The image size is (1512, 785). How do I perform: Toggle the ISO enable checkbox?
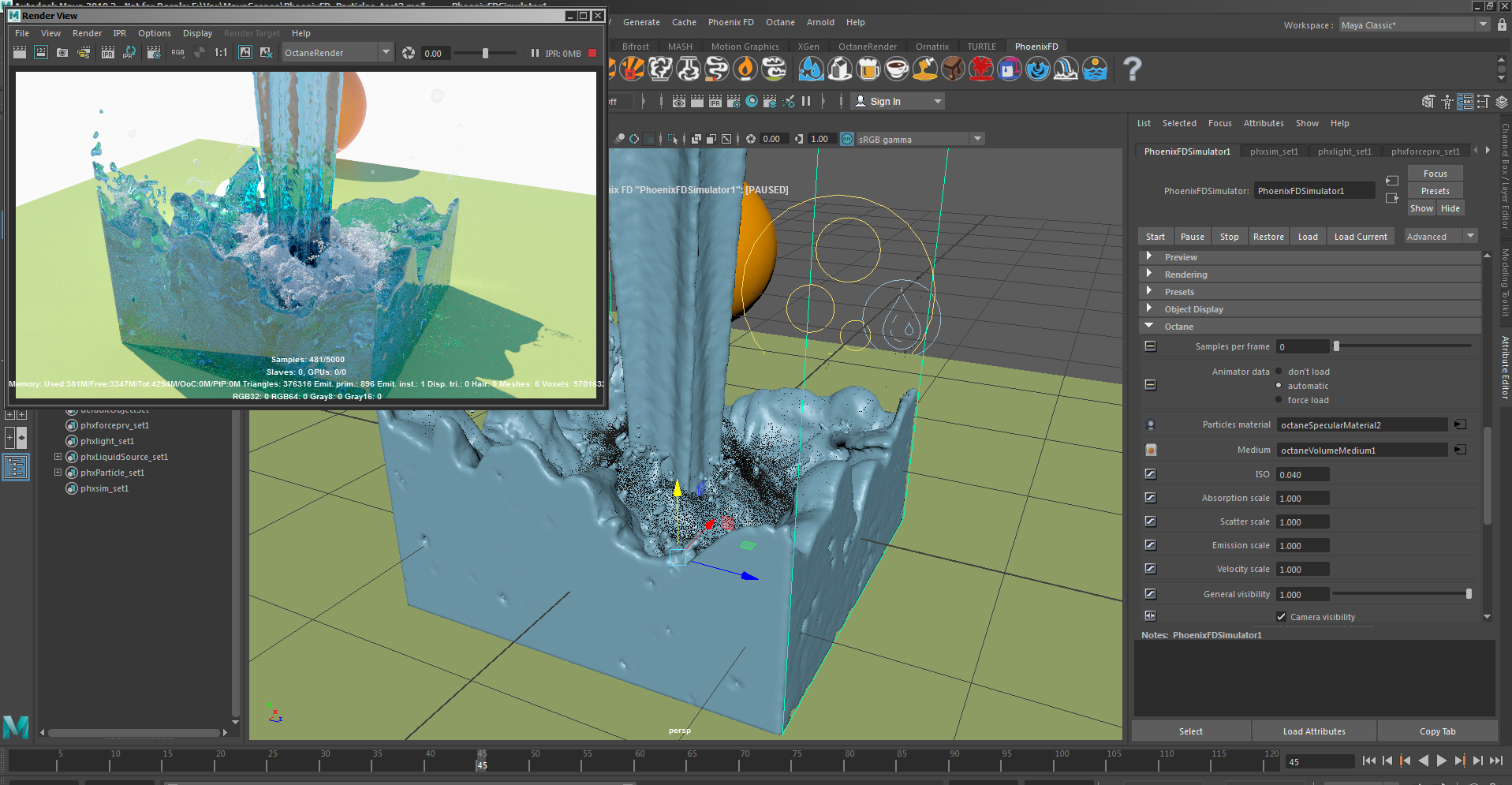point(1151,474)
